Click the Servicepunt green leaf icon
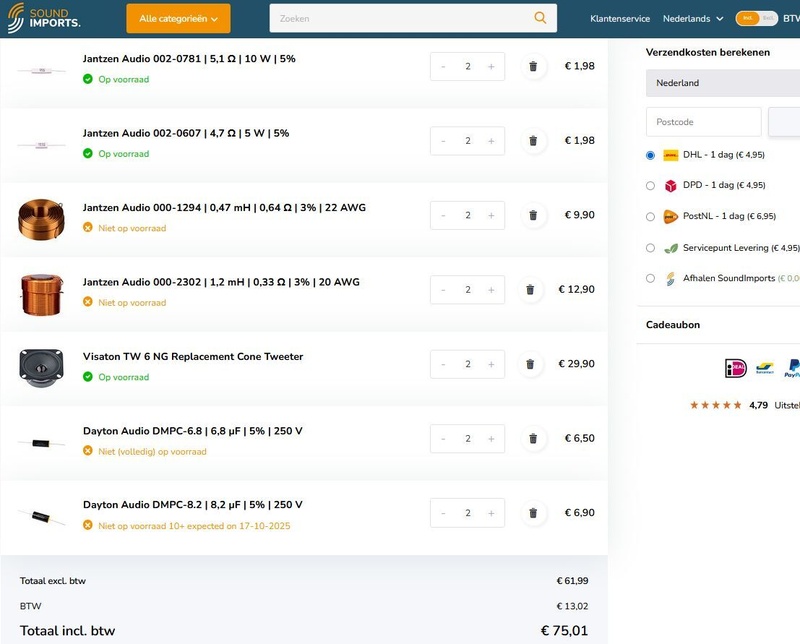800x644 pixels. [x=670, y=249]
